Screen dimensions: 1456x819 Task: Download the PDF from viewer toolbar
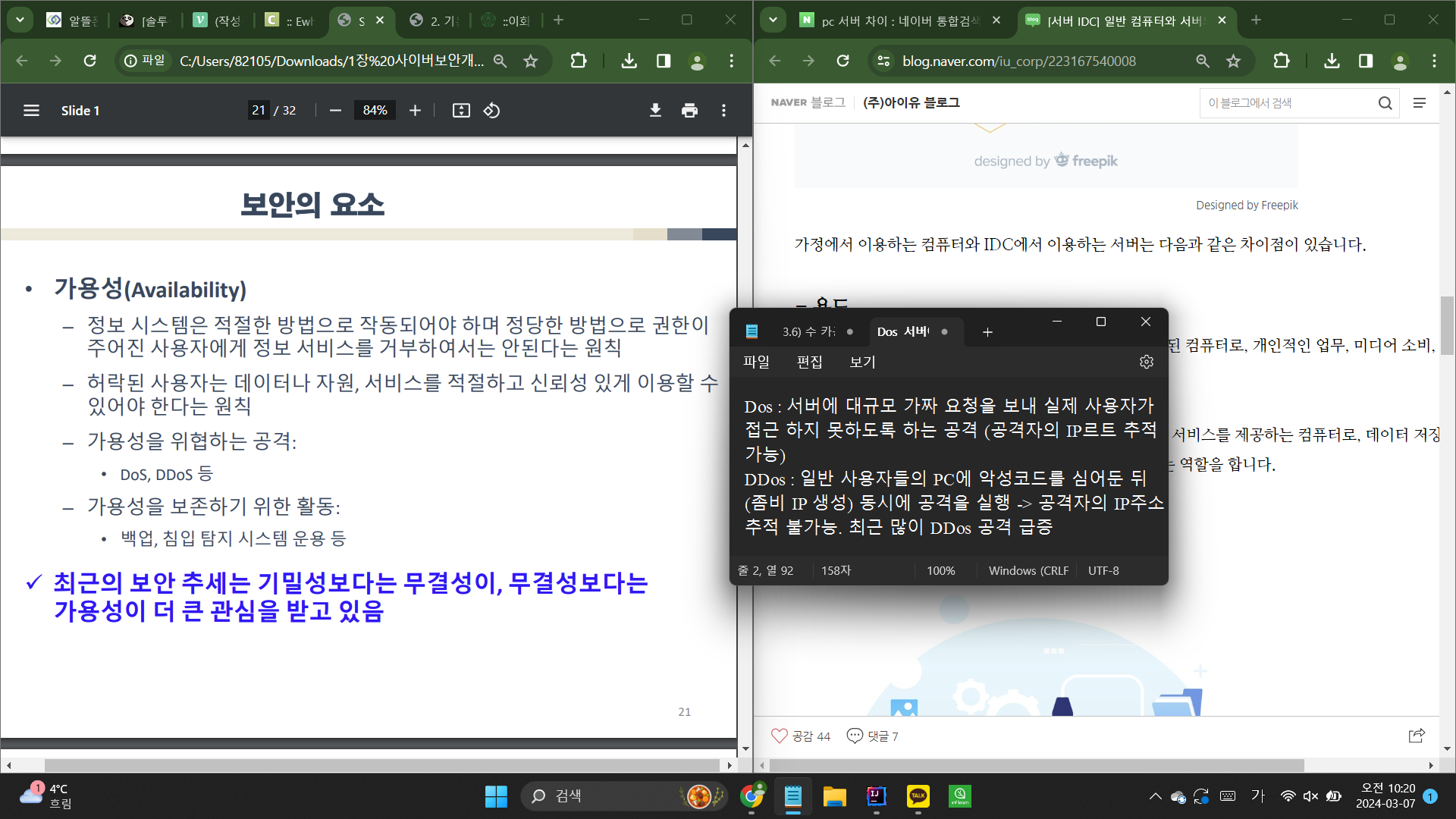[655, 111]
